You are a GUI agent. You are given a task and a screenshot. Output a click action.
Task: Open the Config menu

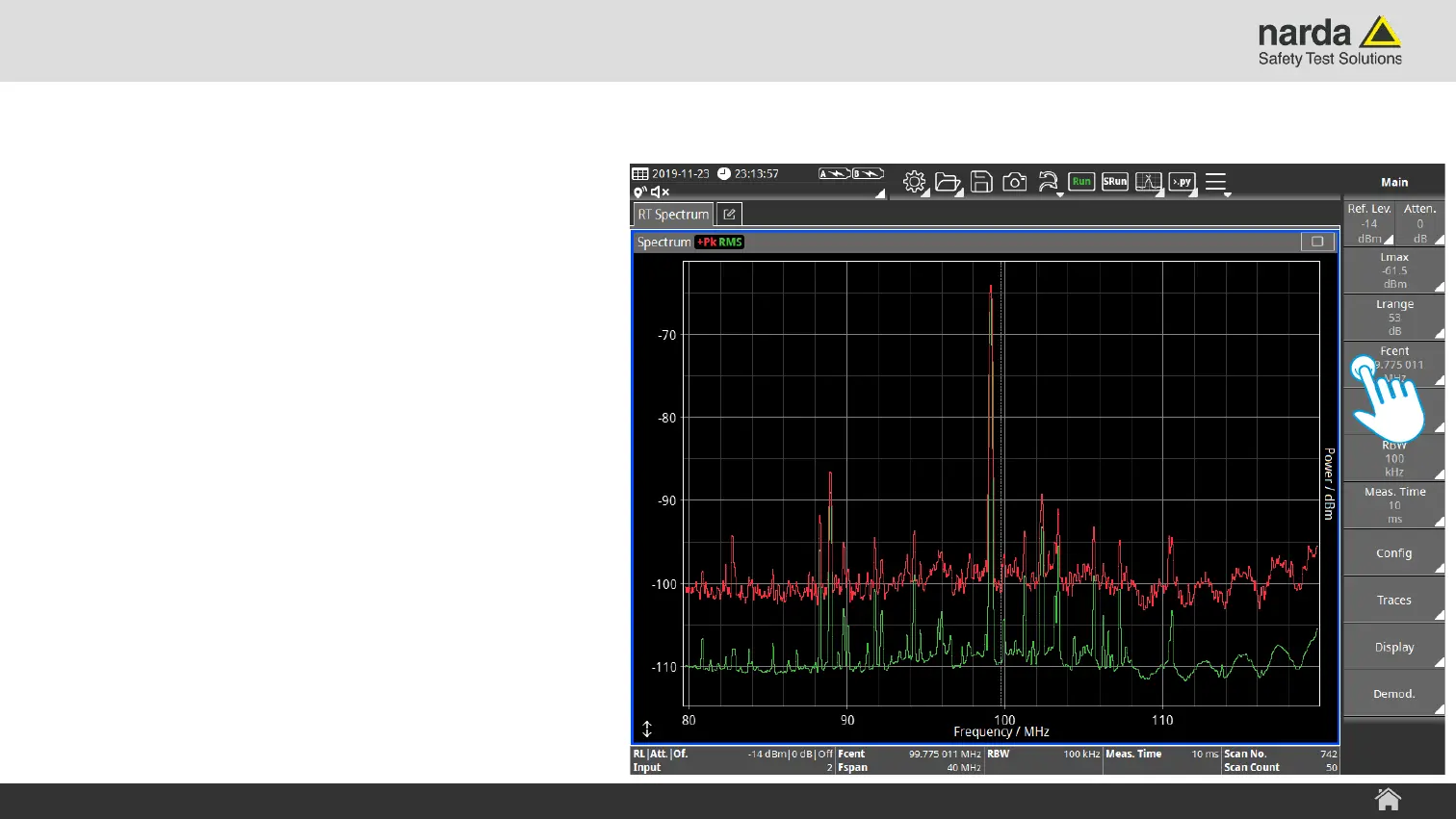[x=1393, y=553]
